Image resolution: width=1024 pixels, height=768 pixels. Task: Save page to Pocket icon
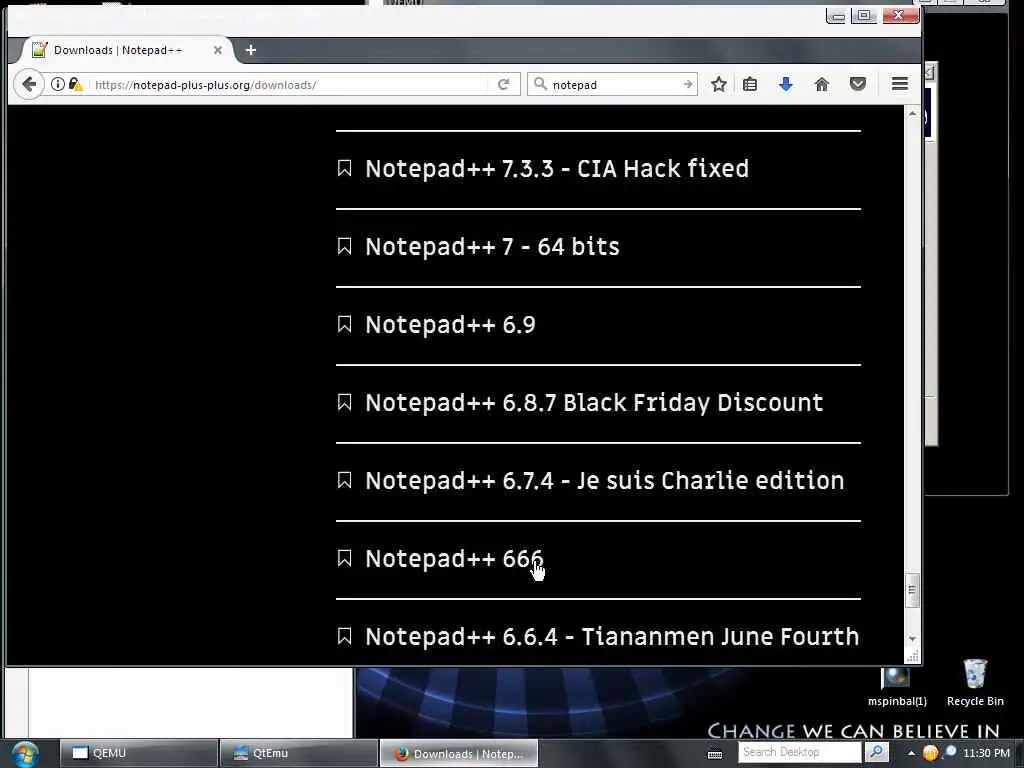858,84
